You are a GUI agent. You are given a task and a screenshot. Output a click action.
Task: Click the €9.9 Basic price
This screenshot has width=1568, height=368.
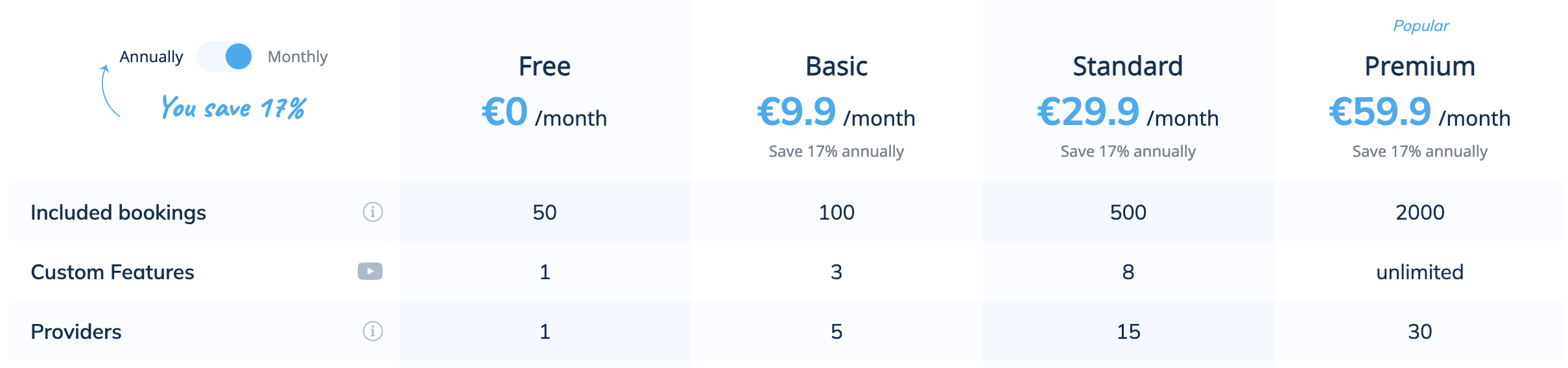(x=797, y=111)
